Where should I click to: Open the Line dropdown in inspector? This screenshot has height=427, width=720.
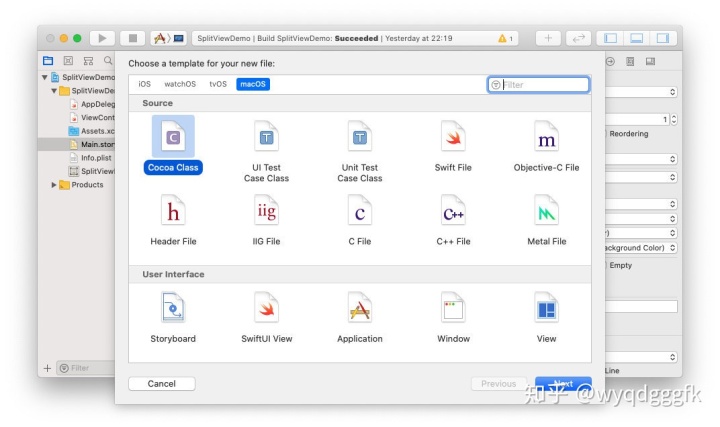coord(641,357)
